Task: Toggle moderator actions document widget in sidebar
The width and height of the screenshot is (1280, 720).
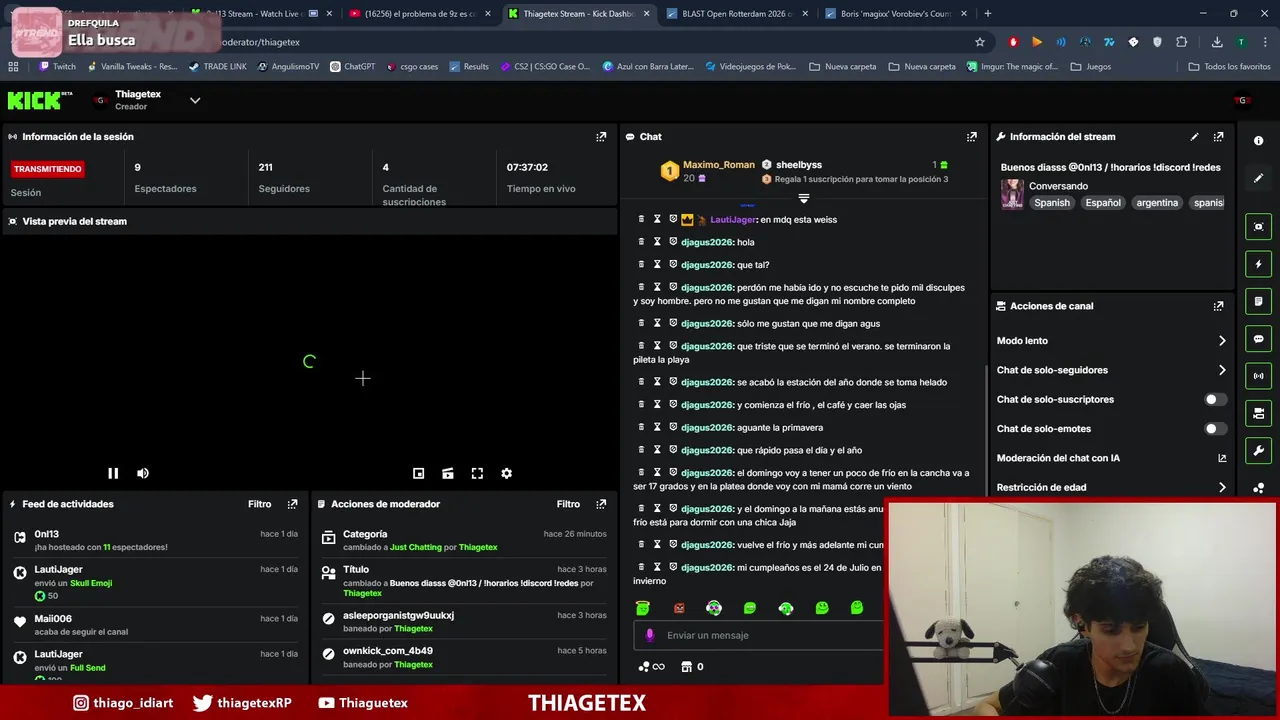Action: pyautogui.click(x=1258, y=301)
